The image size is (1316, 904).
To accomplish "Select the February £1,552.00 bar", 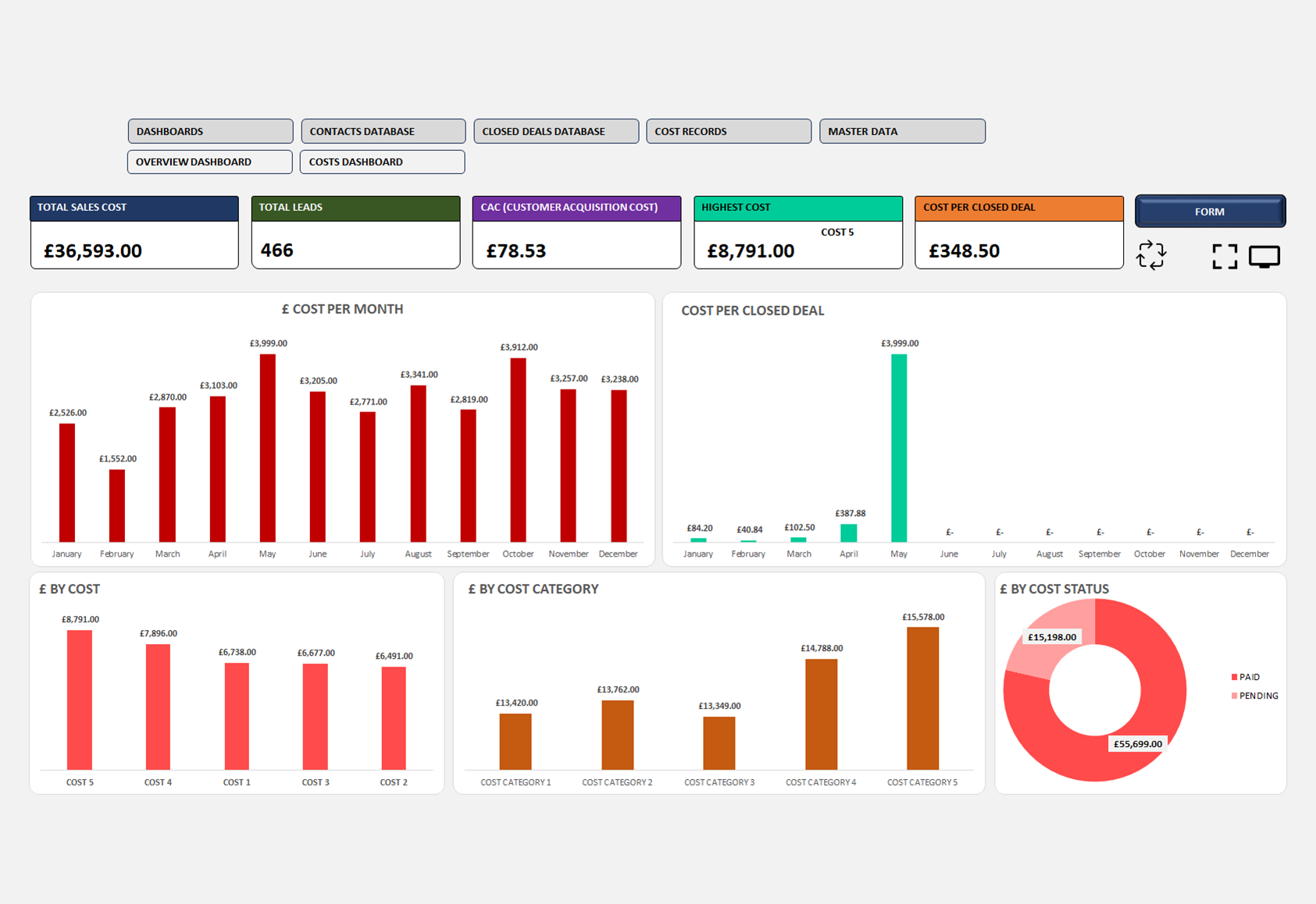I will pos(117,506).
